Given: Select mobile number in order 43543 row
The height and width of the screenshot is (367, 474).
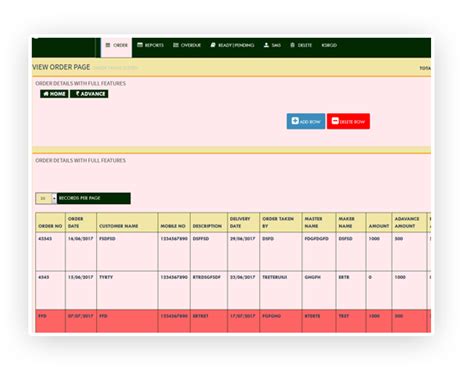Looking at the screenshot, I should pos(174,252).
